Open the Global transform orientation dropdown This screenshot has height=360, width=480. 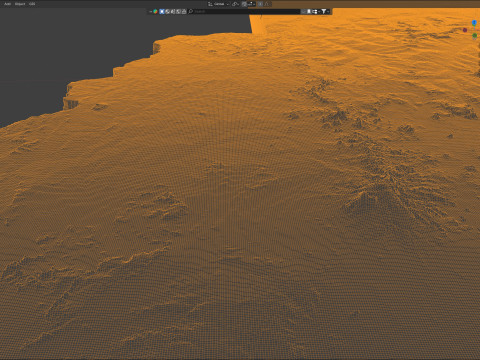(218, 4)
